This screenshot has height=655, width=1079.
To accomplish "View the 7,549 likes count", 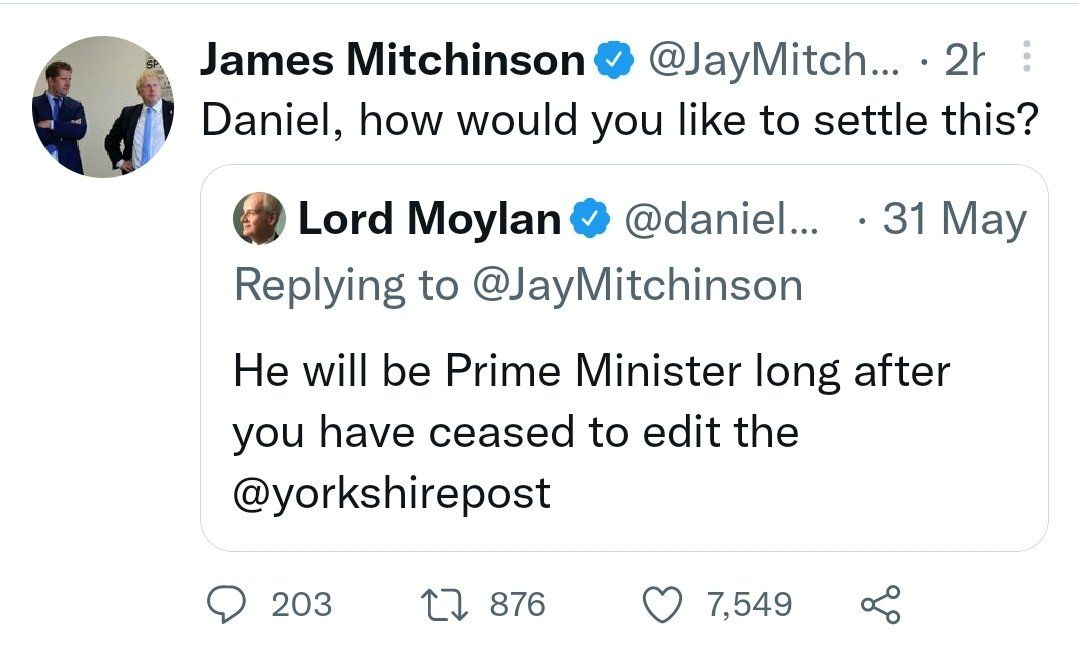I will tap(748, 604).
